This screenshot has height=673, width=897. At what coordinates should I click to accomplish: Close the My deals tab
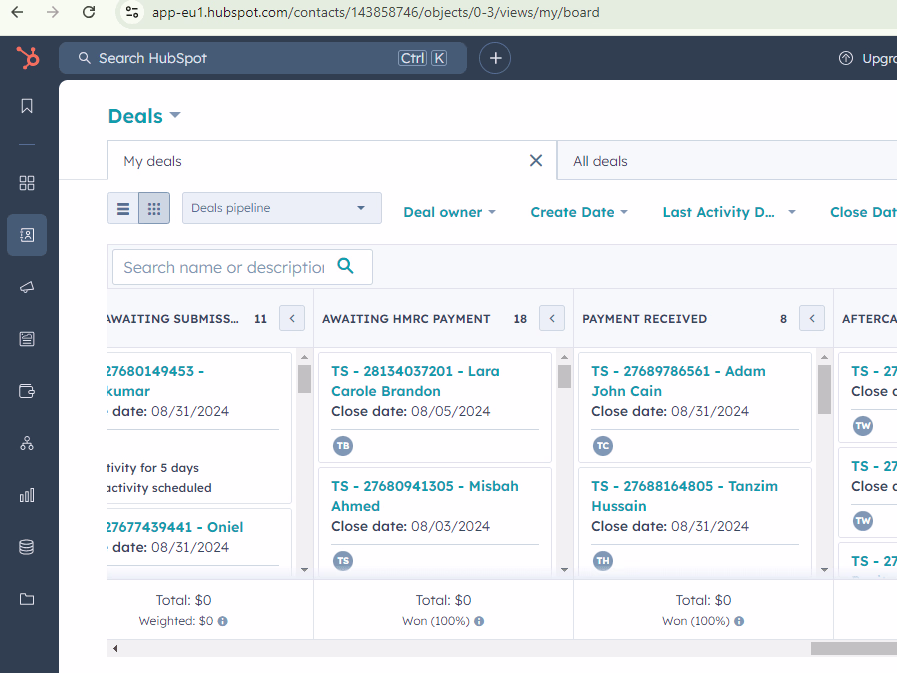pos(535,161)
